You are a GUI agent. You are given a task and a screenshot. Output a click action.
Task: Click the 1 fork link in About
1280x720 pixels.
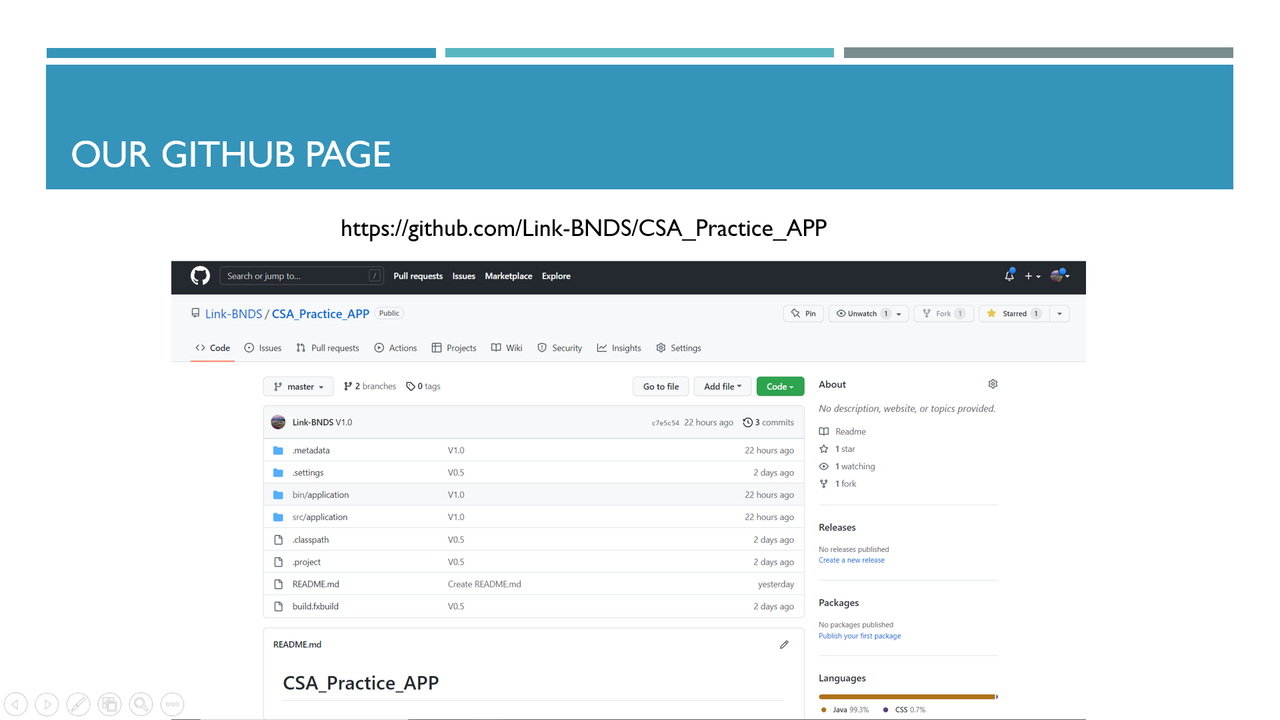(x=838, y=484)
